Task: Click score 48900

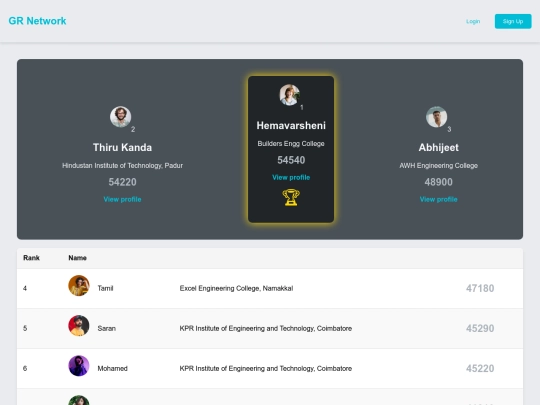Action: [438, 182]
